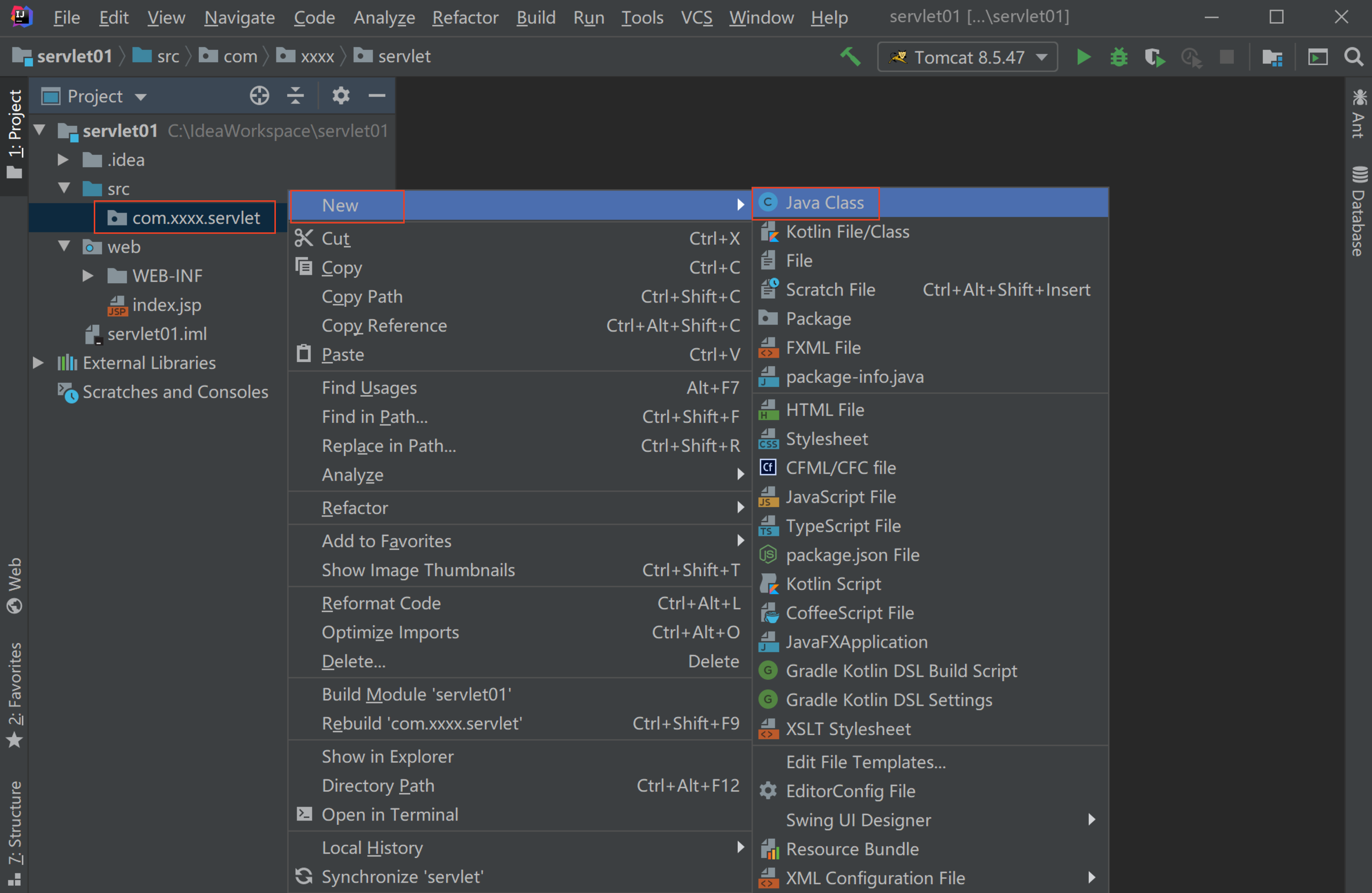Select index.jsp file in project tree
This screenshot has height=893, width=1372.
click(167, 305)
